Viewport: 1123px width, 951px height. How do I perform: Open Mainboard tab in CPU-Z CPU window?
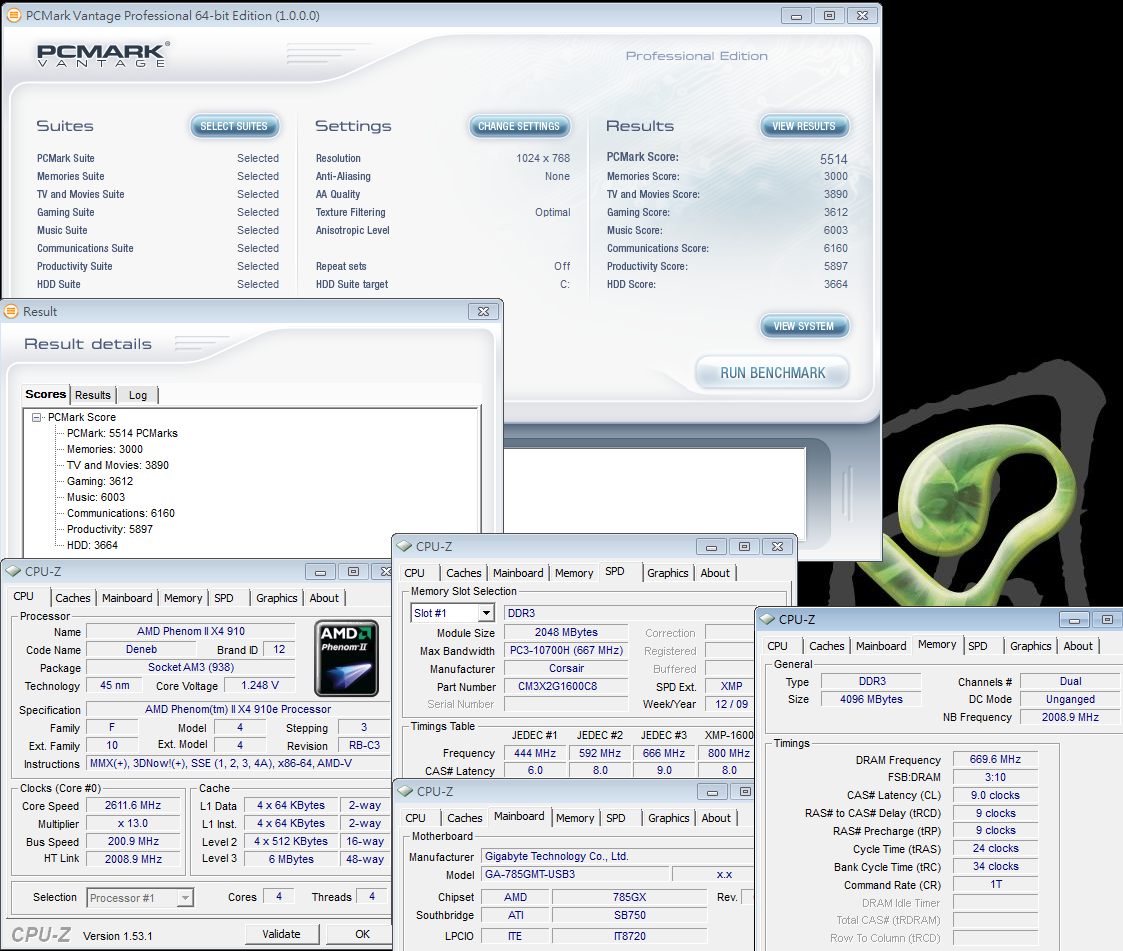127,598
